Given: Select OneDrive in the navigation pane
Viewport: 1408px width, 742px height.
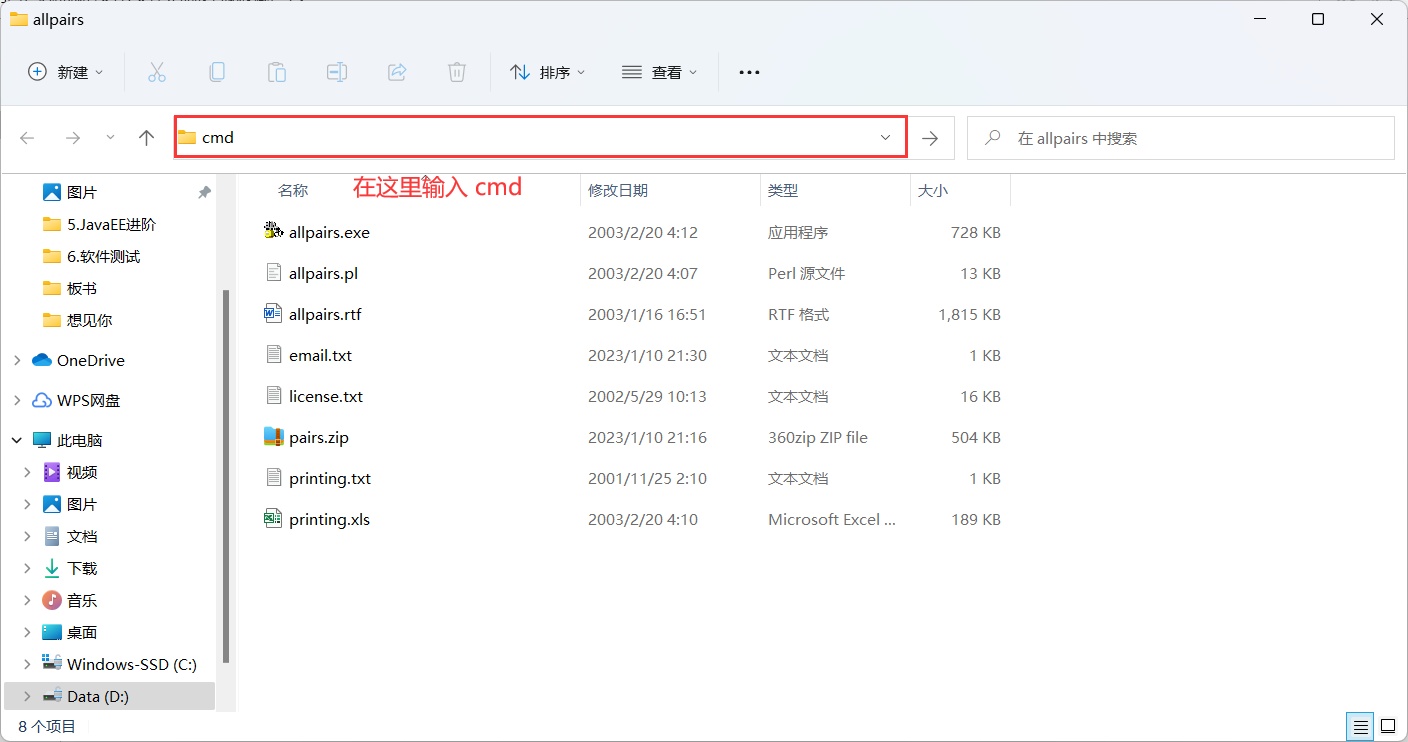Looking at the screenshot, I should (78, 360).
